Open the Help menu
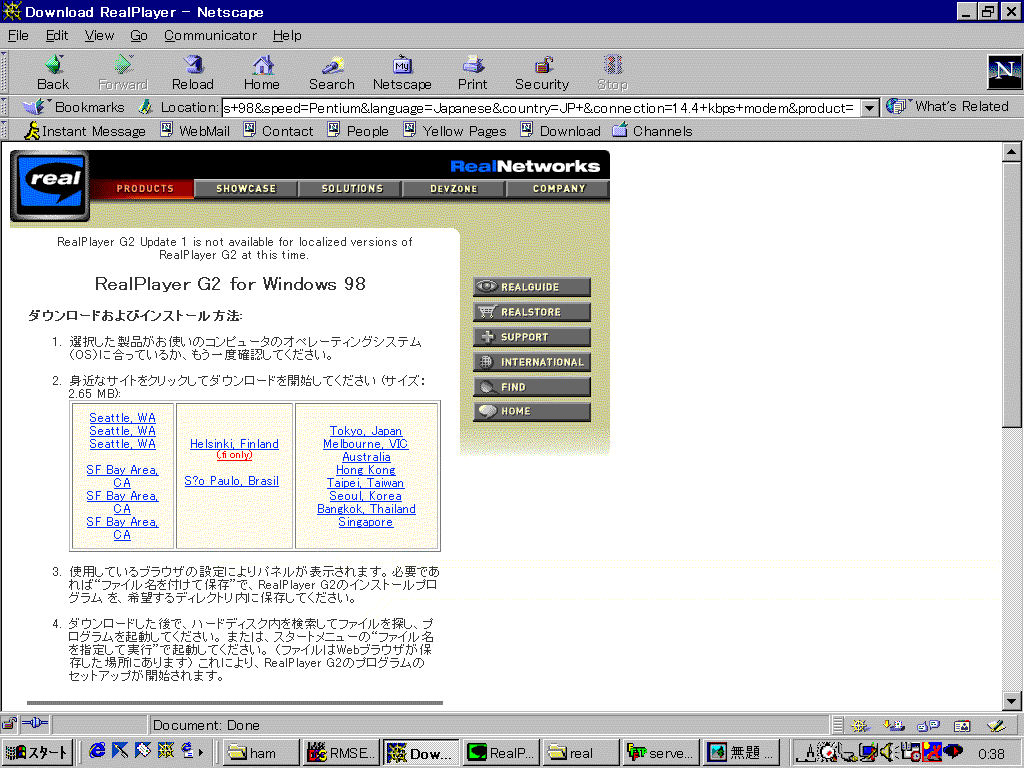1024x768 pixels. (287, 35)
